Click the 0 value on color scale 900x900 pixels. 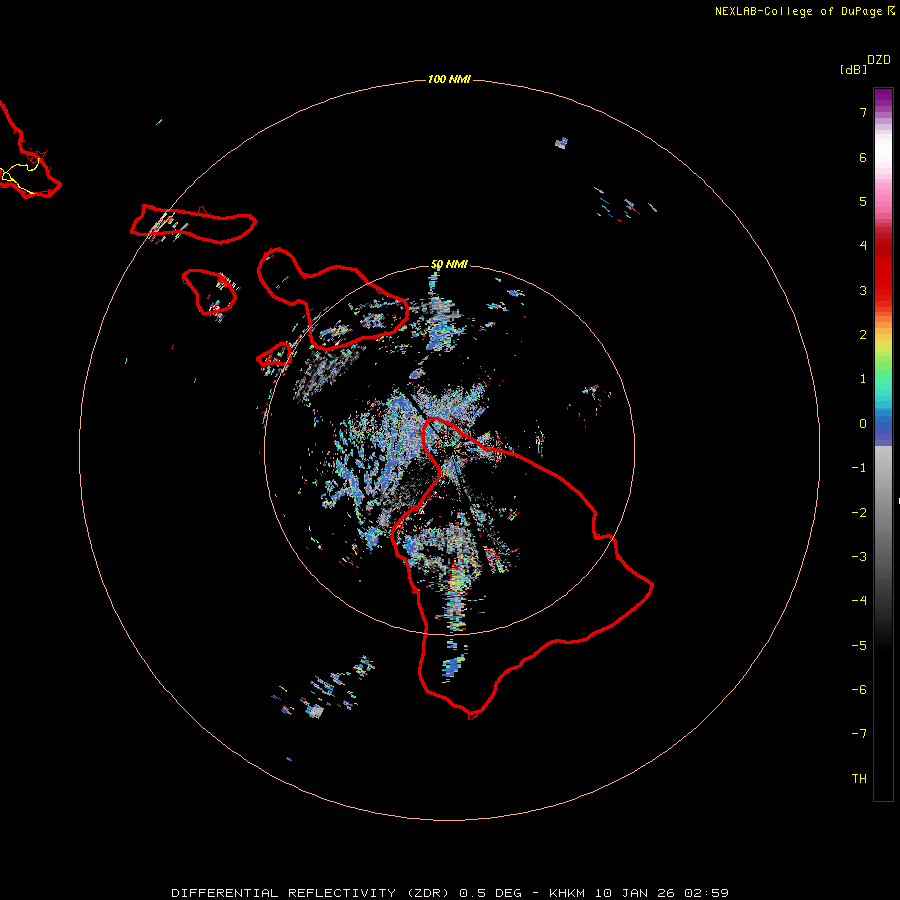(863, 424)
